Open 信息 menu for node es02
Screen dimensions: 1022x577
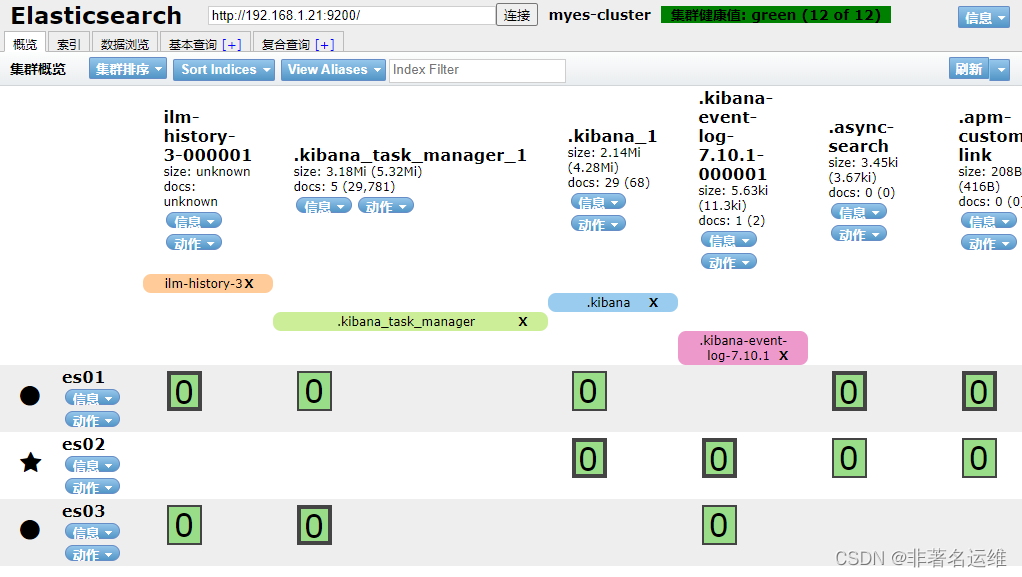tap(92, 465)
